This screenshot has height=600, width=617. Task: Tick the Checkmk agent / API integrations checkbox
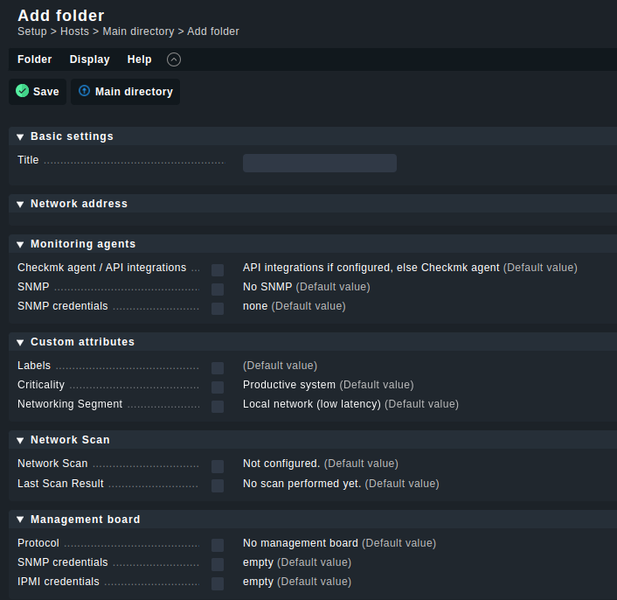pos(217,270)
